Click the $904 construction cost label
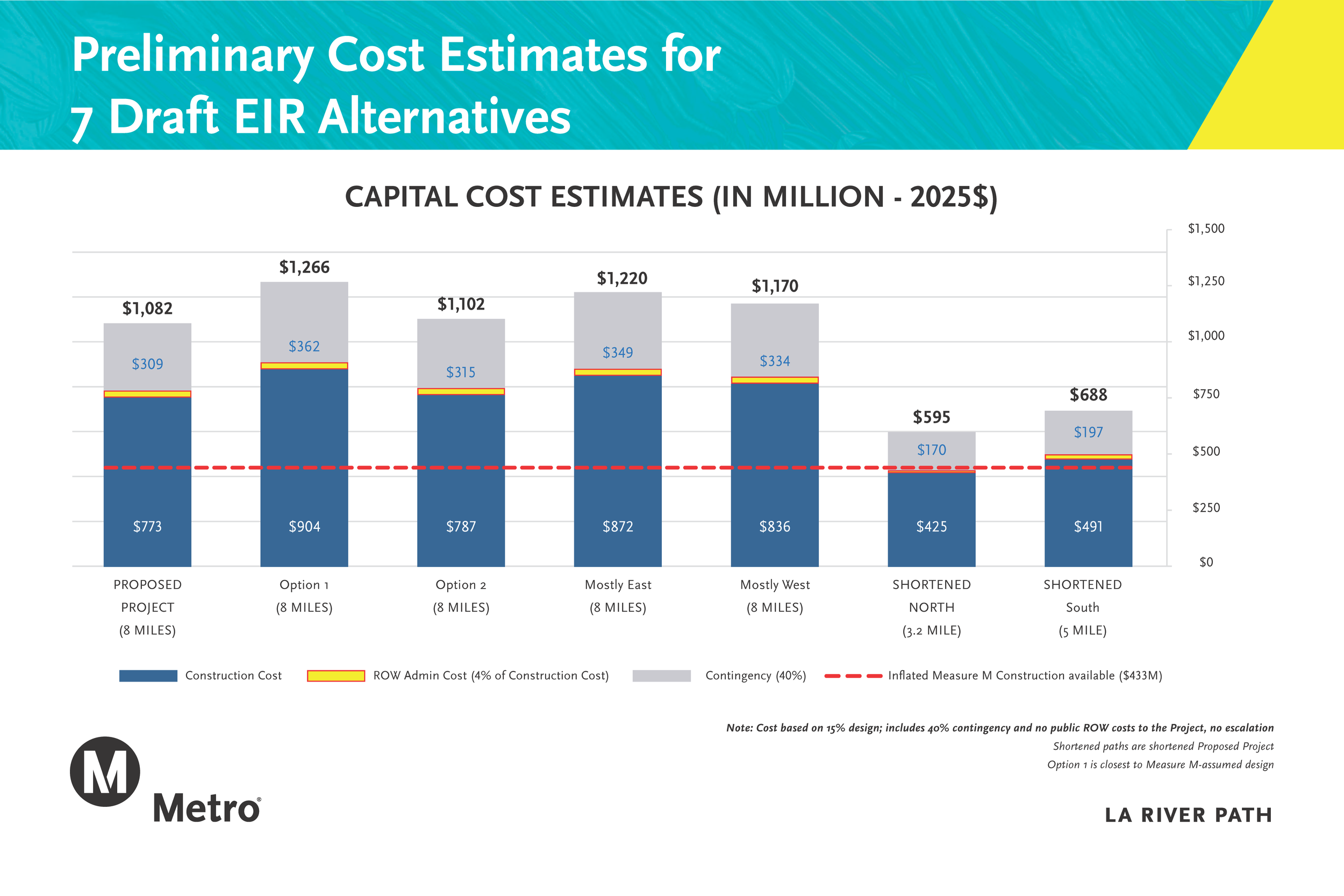1344x896 pixels. coord(304,527)
